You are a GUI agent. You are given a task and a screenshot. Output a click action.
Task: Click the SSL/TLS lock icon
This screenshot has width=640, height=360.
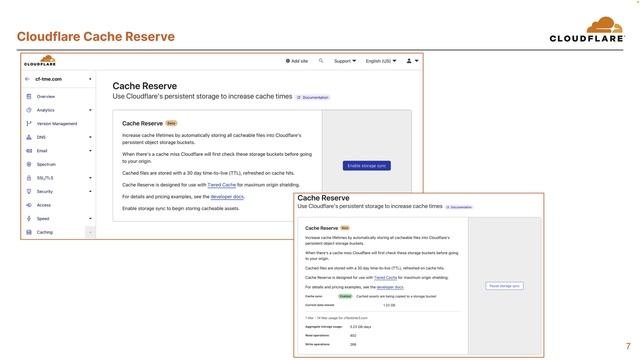pos(29,178)
